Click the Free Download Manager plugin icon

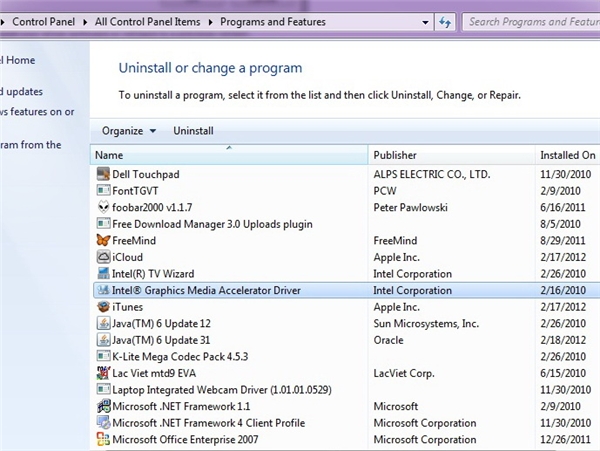[103, 224]
